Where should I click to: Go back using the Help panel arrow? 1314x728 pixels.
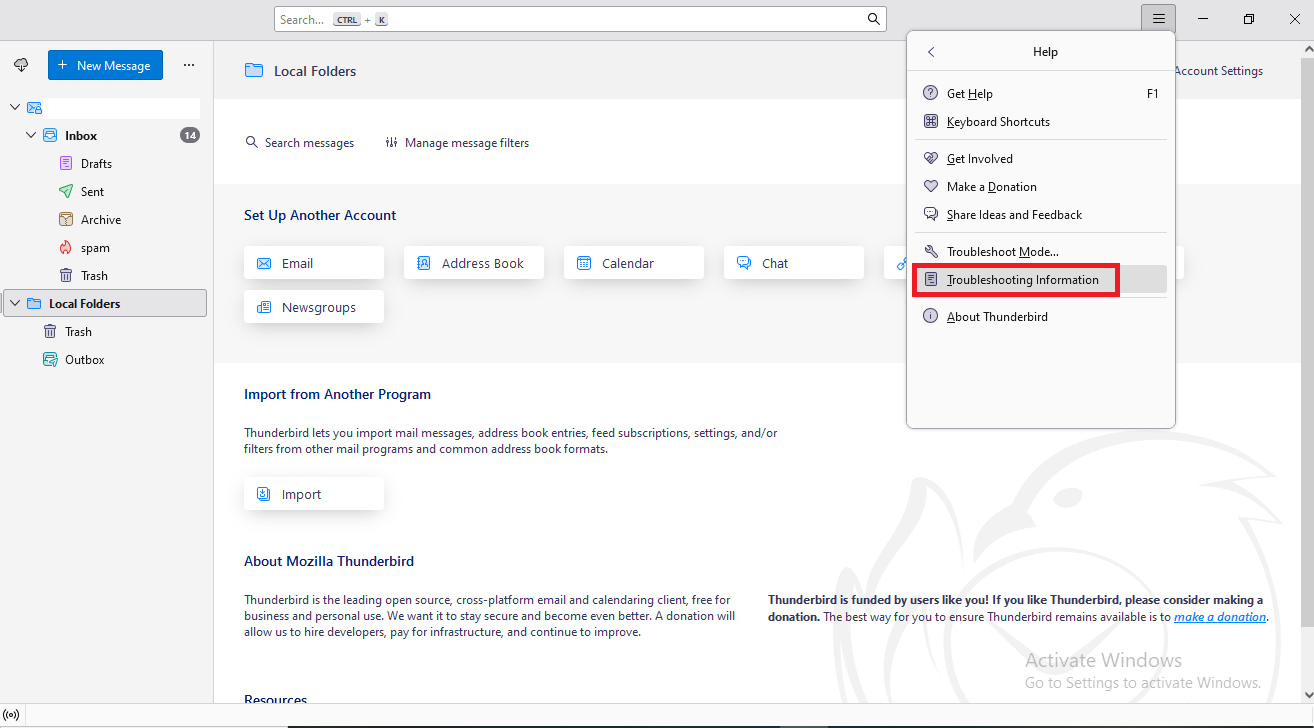[x=931, y=52]
